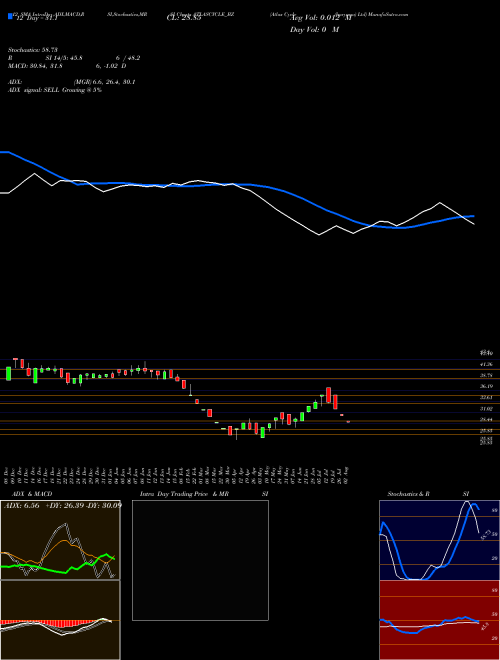This screenshot has height=660, width=500.
Task: Open the ADX indicator mini chart
Action: [60, 540]
